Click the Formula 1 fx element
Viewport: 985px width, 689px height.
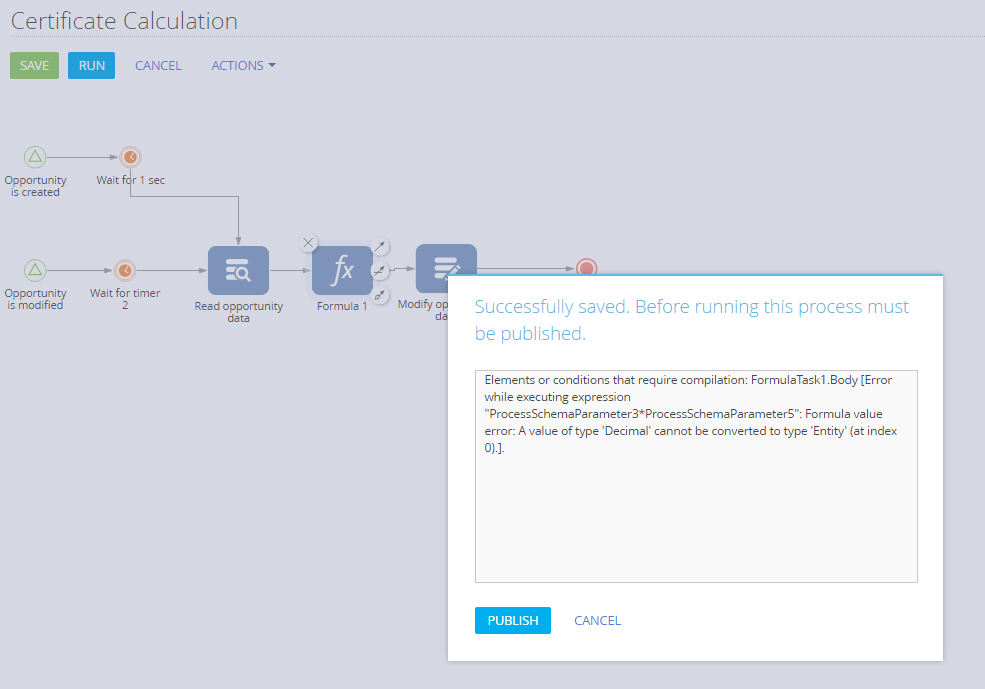click(x=342, y=271)
